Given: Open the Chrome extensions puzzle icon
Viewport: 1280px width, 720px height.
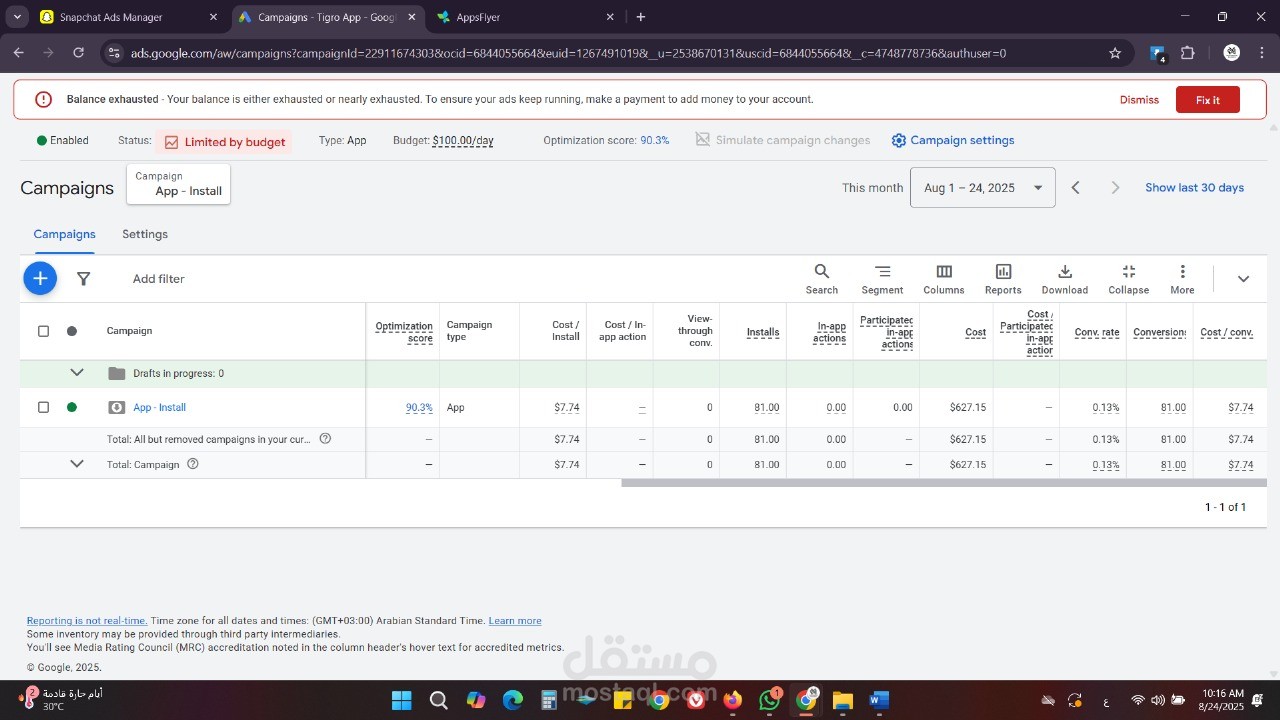Looking at the screenshot, I should pyautogui.click(x=1188, y=53).
